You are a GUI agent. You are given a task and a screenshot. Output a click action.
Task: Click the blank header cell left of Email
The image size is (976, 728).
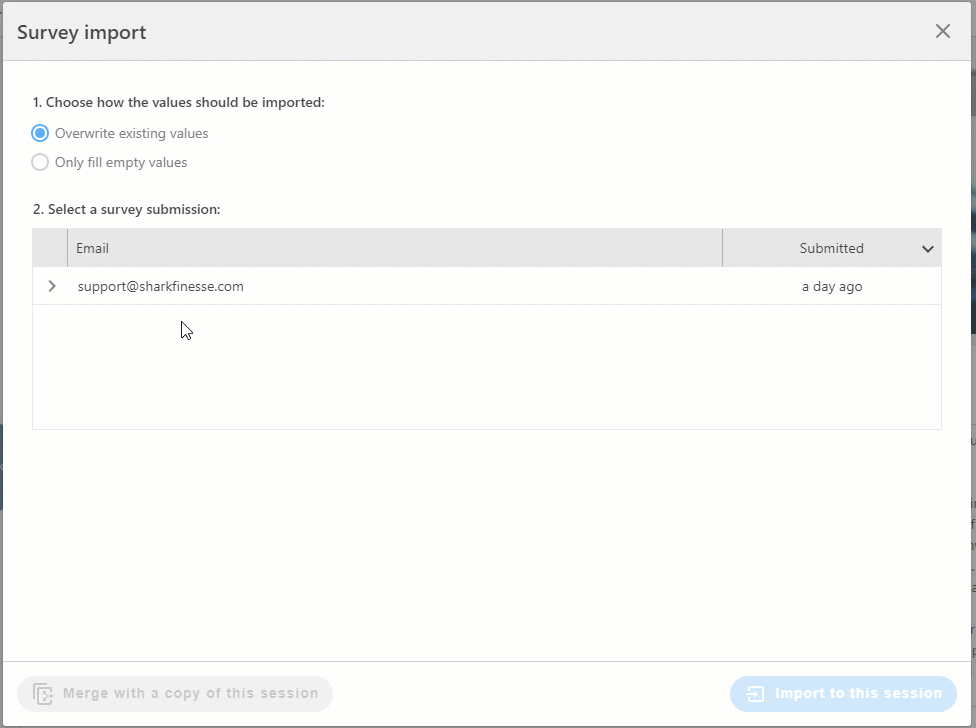point(50,248)
